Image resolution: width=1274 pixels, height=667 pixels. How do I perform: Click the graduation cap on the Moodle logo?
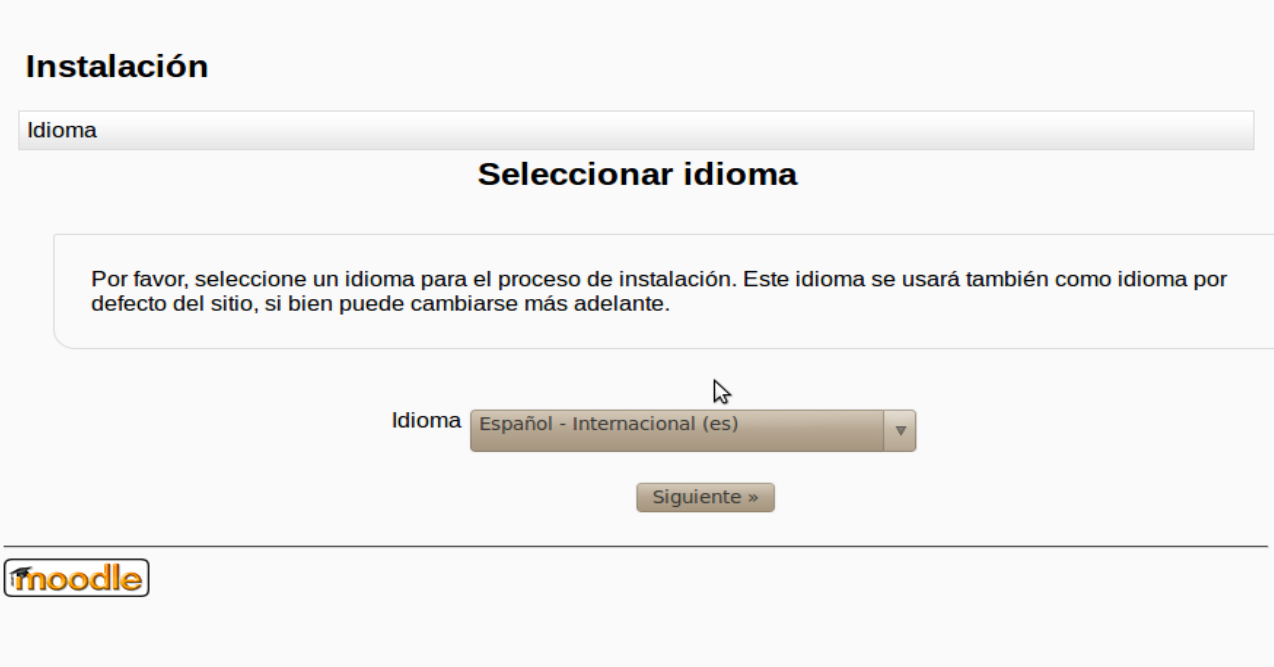point(23,574)
